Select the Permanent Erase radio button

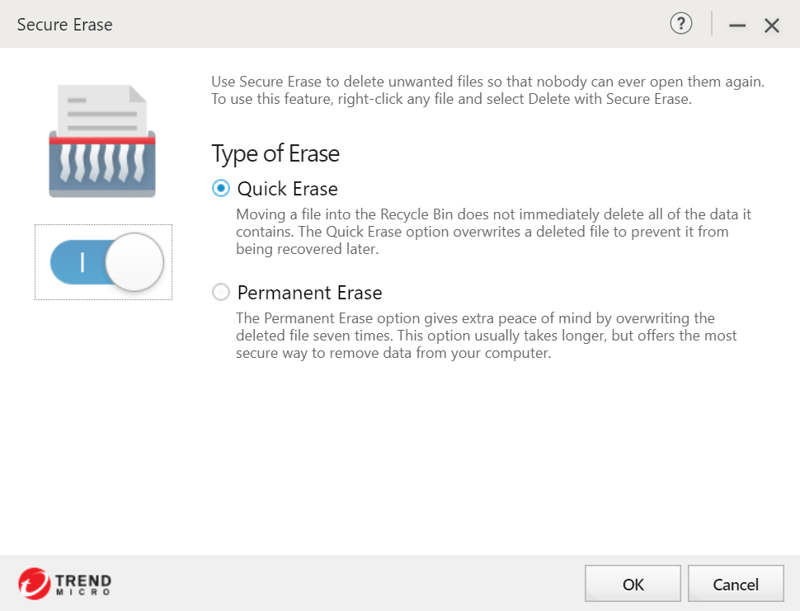(x=221, y=292)
